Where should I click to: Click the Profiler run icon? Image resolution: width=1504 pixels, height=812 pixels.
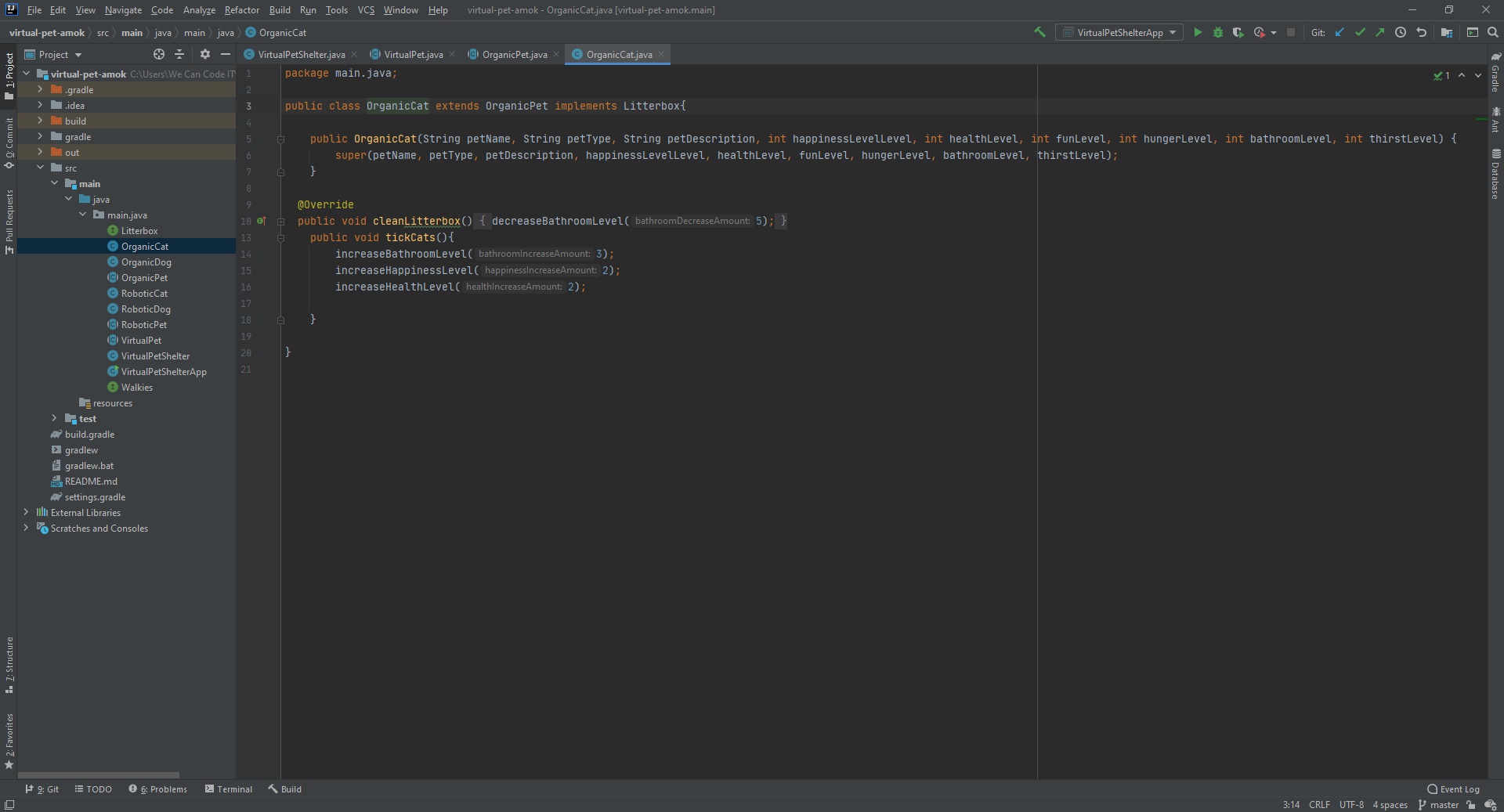(1259, 32)
